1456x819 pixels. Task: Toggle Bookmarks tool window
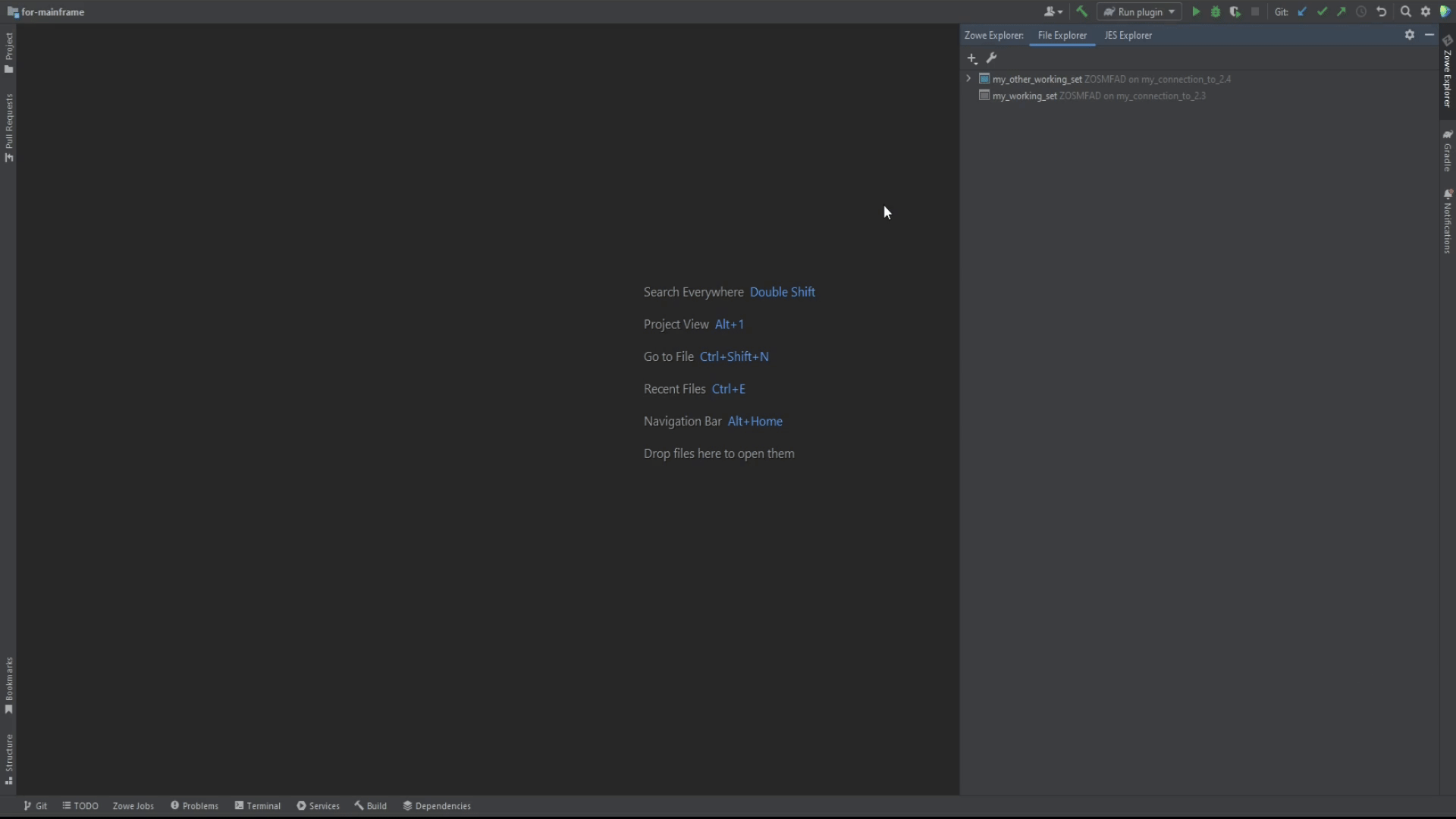coord(9,685)
